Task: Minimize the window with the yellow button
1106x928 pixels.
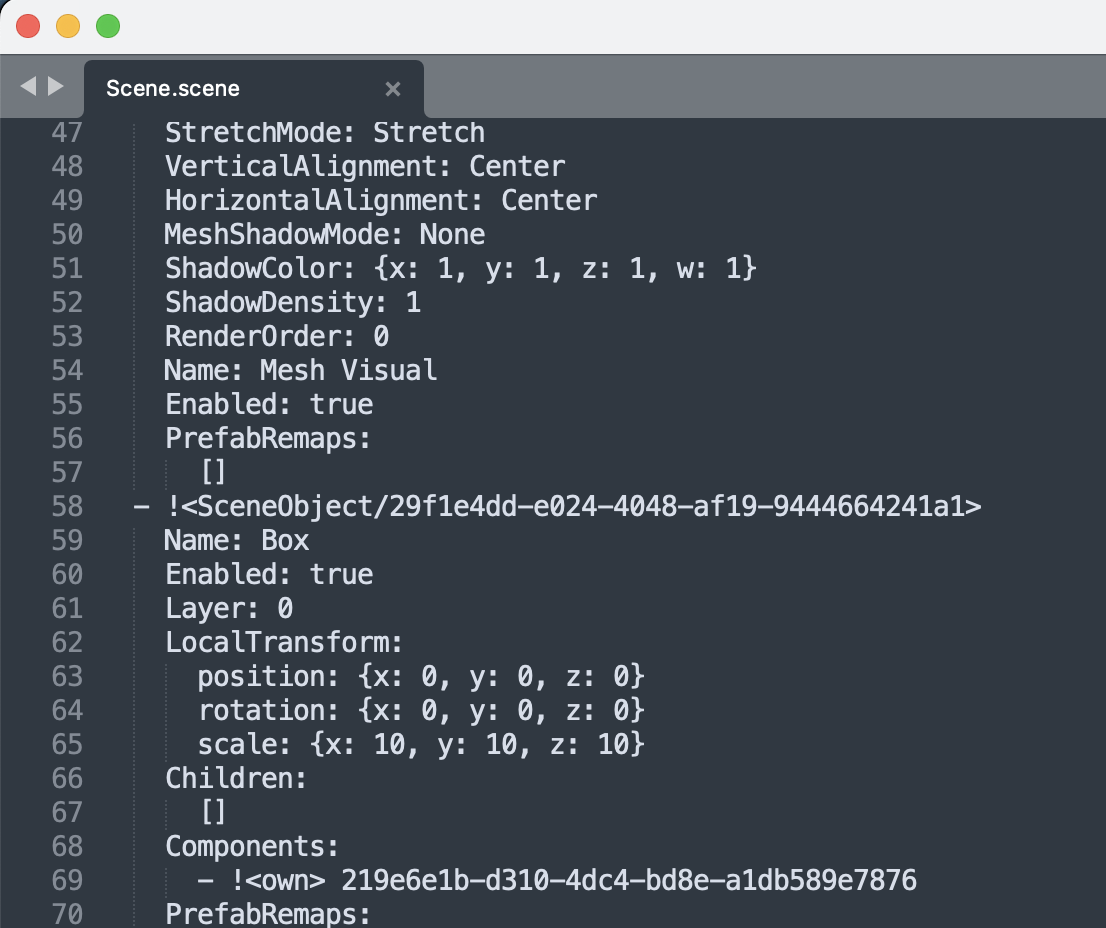Action: tap(68, 26)
